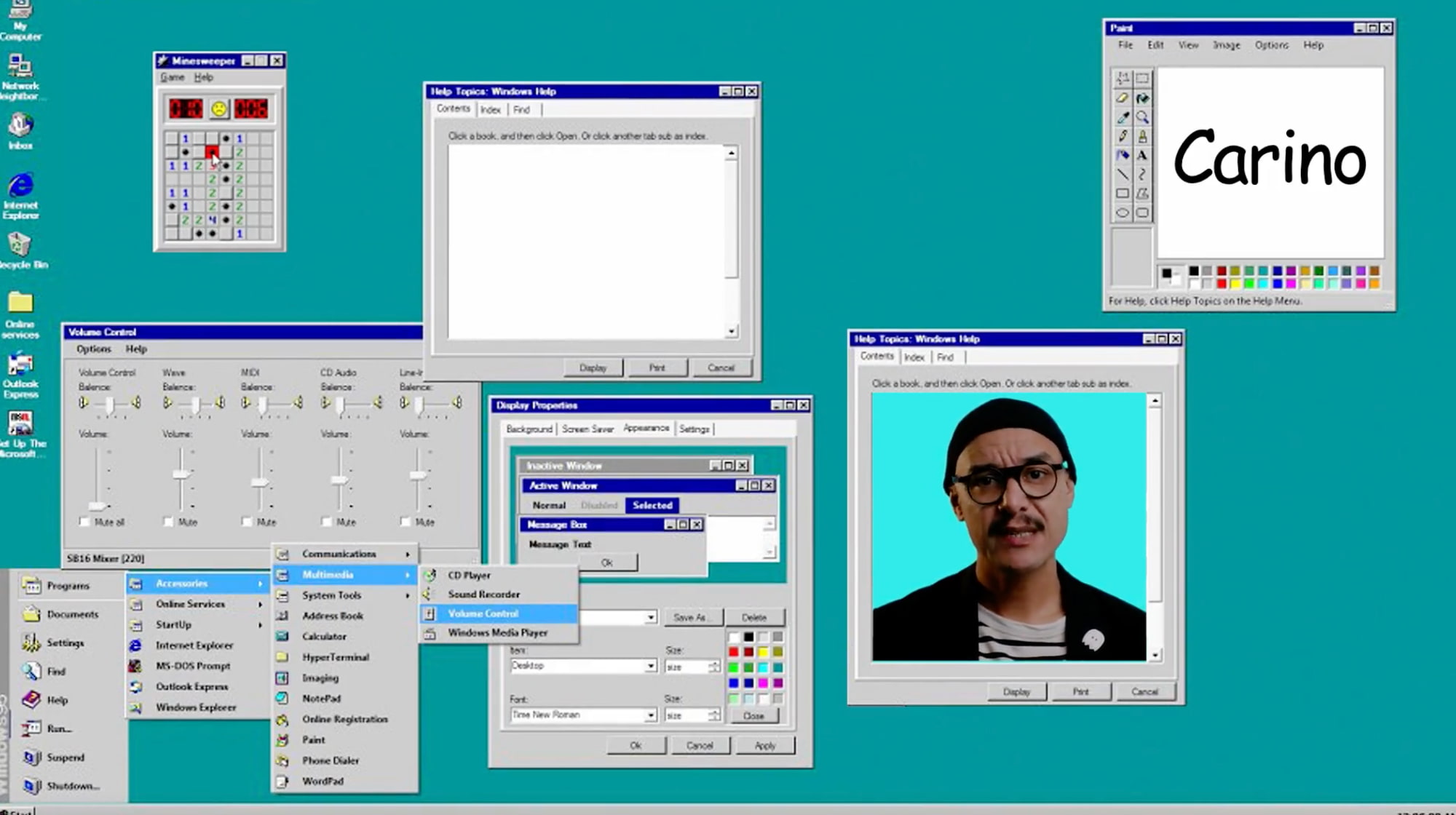Choose the Rounded Rectangle tool in Paint
Screen dimensions: 1456x815
1142,213
